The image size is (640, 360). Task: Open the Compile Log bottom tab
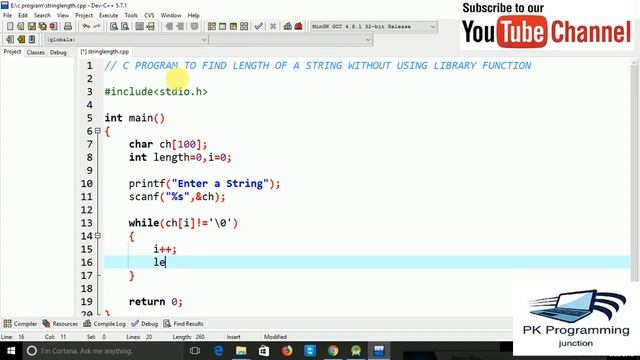104,324
